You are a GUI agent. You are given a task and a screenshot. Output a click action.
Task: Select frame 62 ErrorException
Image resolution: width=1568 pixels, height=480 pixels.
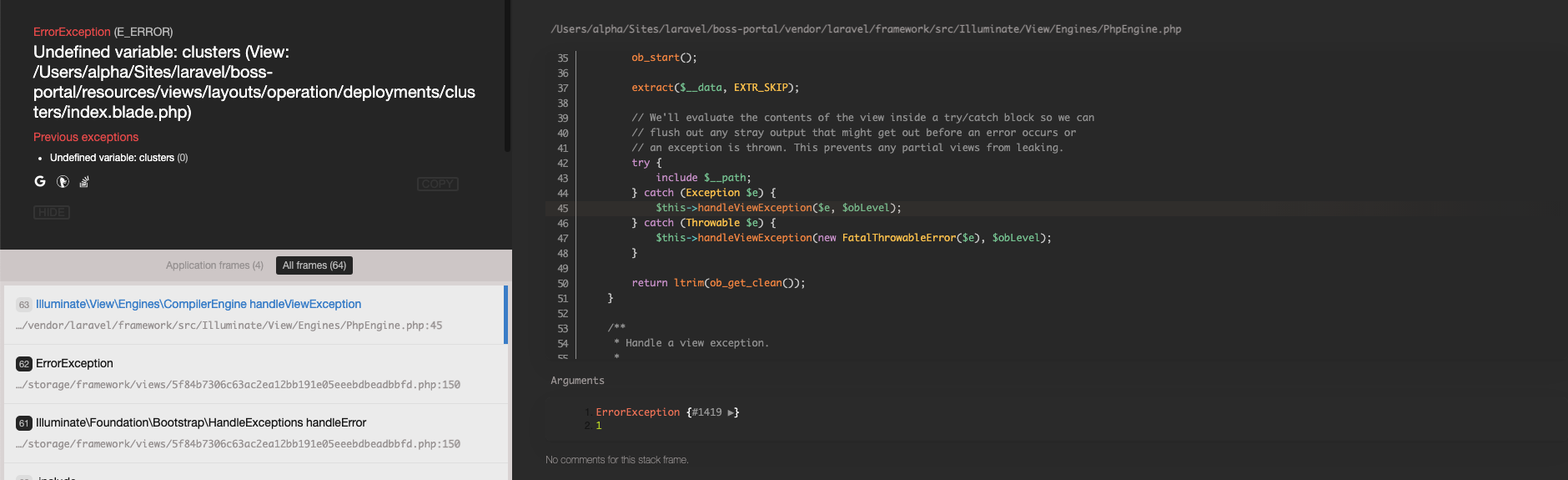pos(254,374)
